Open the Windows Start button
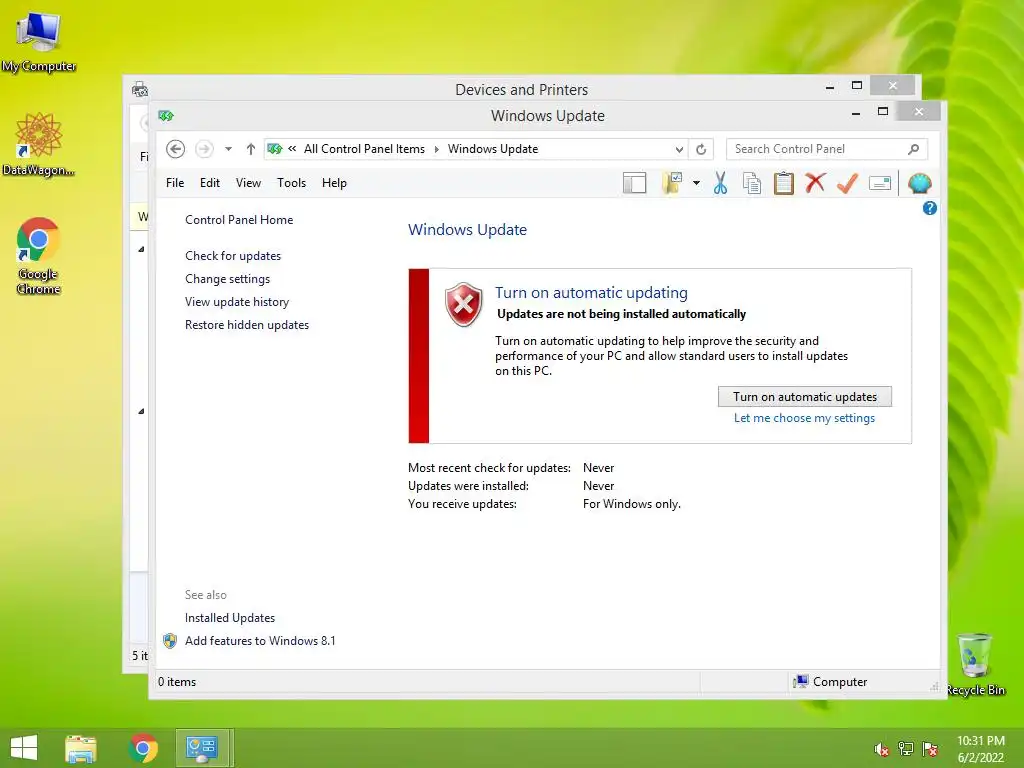1024x768 pixels. point(24,748)
